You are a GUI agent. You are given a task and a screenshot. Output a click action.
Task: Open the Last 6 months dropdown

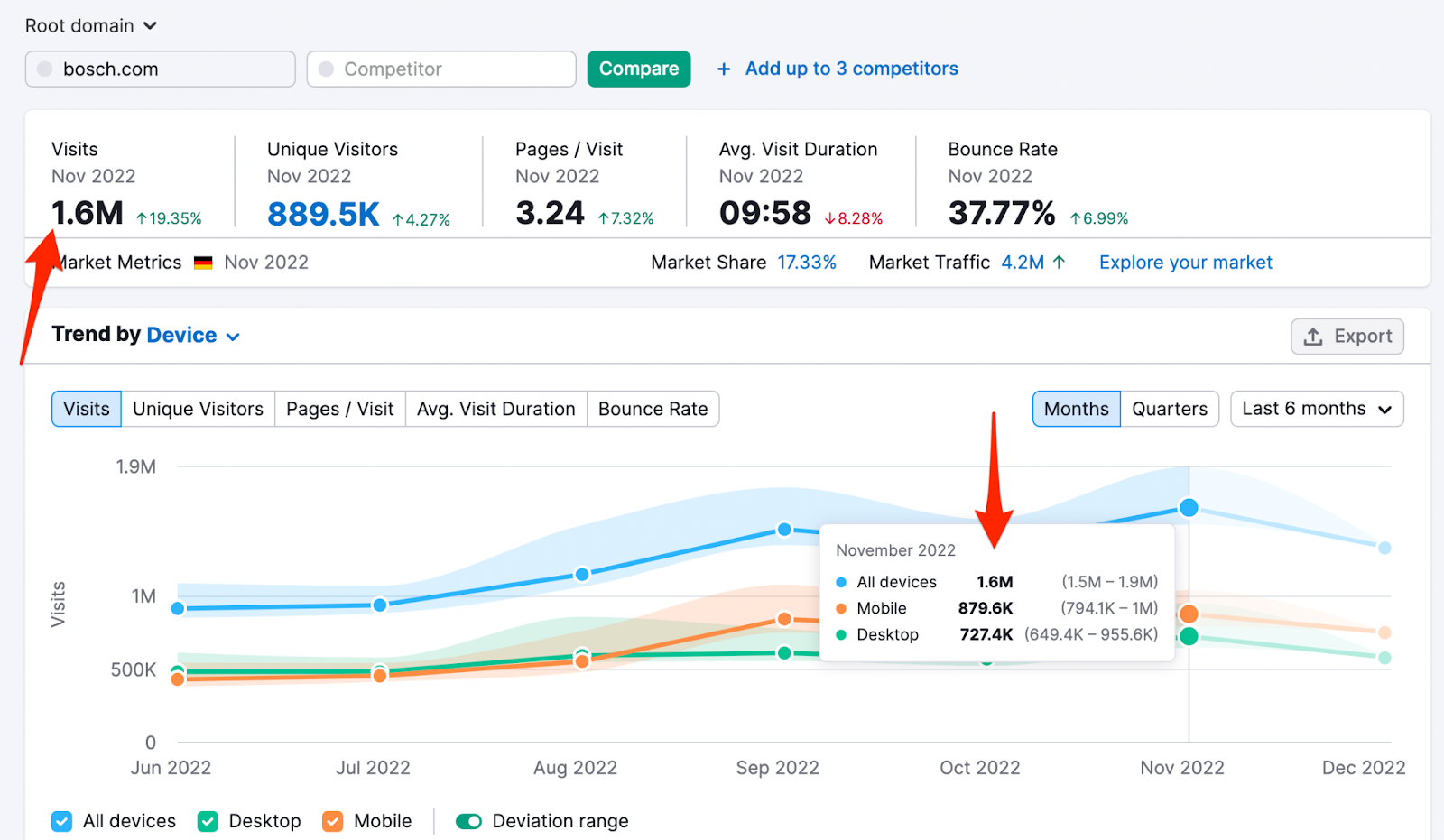tap(1317, 409)
